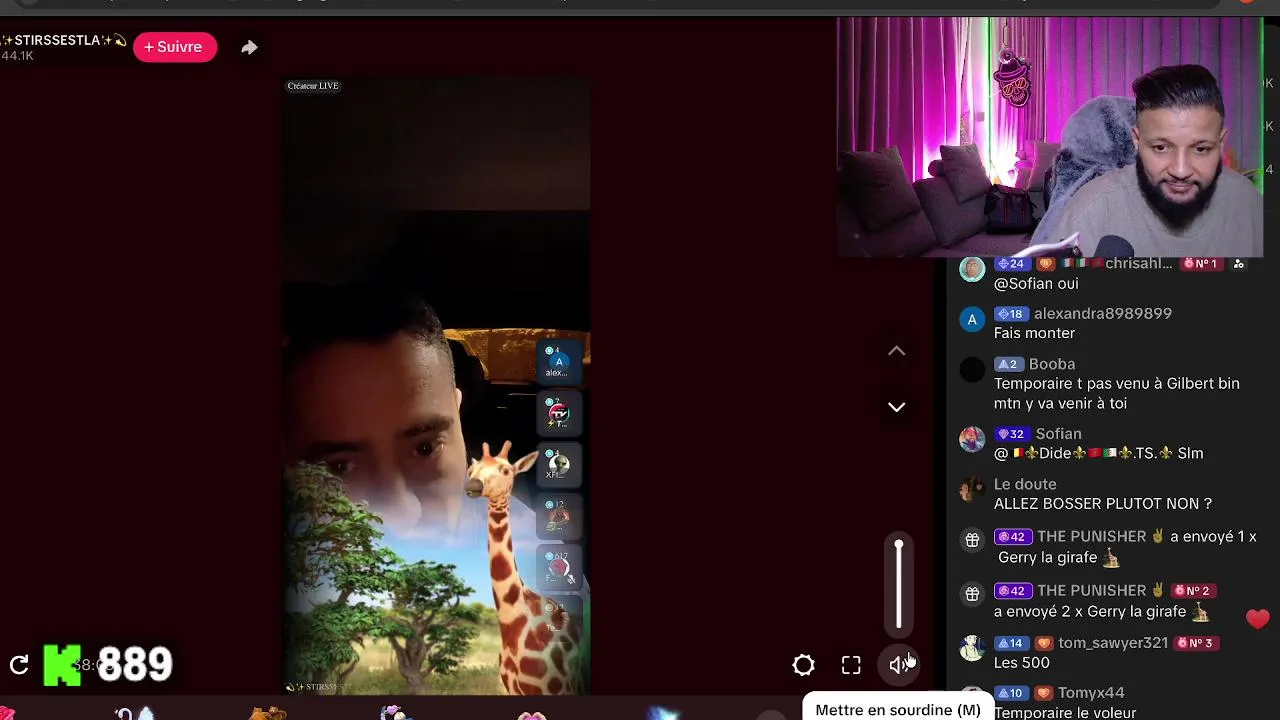
Task: Click the level 18 badge on alexandra8989899
Action: 1011,314
